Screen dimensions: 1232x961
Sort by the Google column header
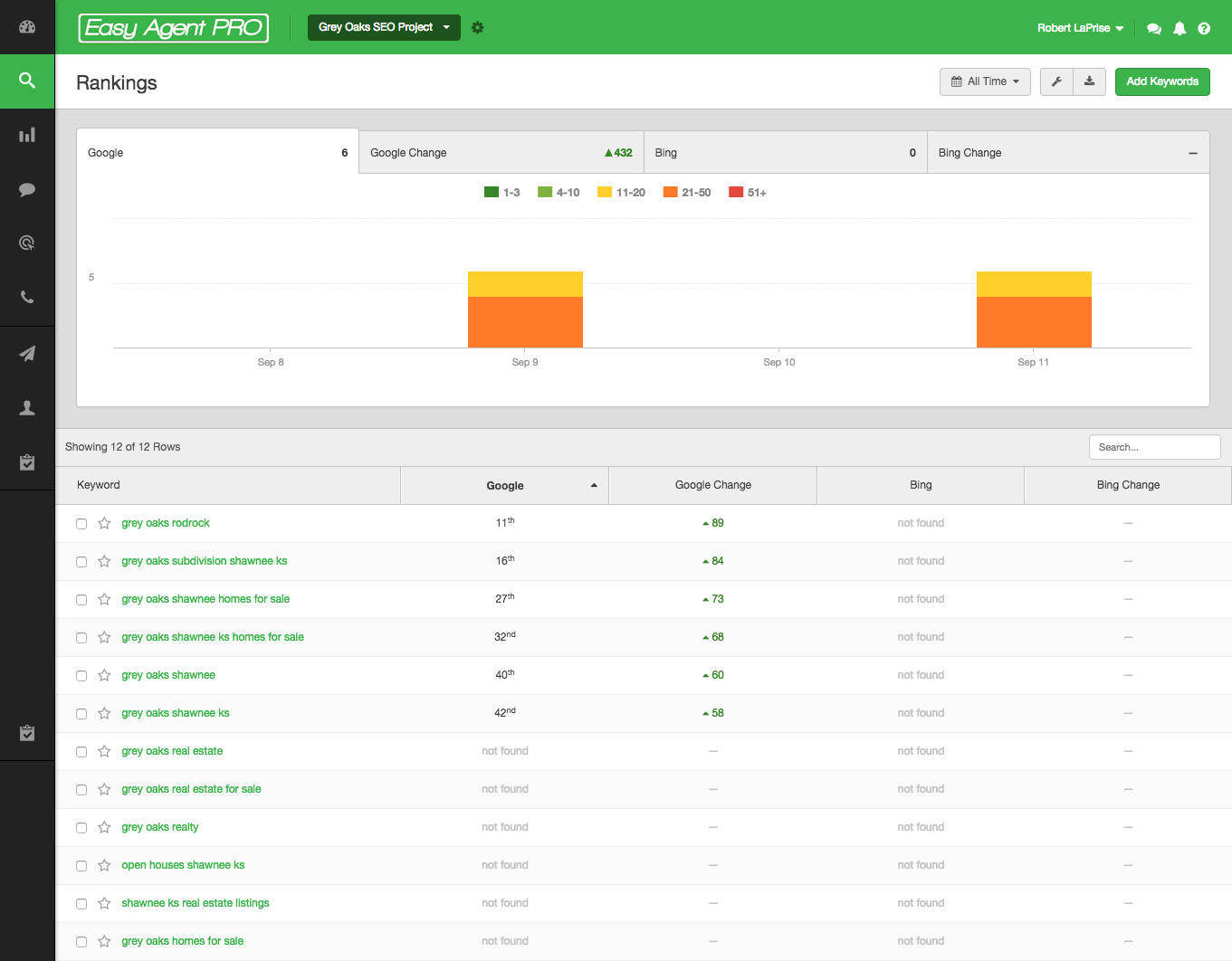pos(505,486)
